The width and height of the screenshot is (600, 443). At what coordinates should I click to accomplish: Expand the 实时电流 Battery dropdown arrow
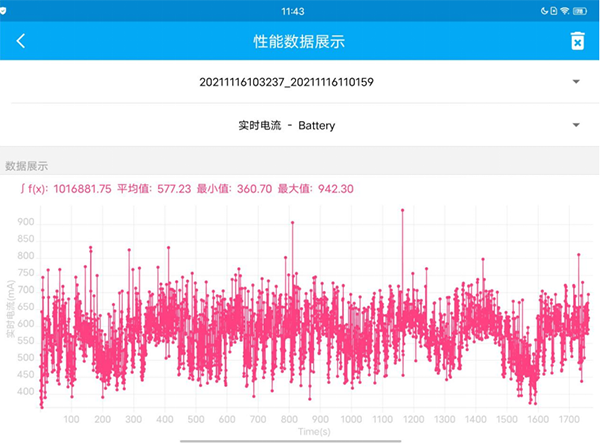click(576, 125)
